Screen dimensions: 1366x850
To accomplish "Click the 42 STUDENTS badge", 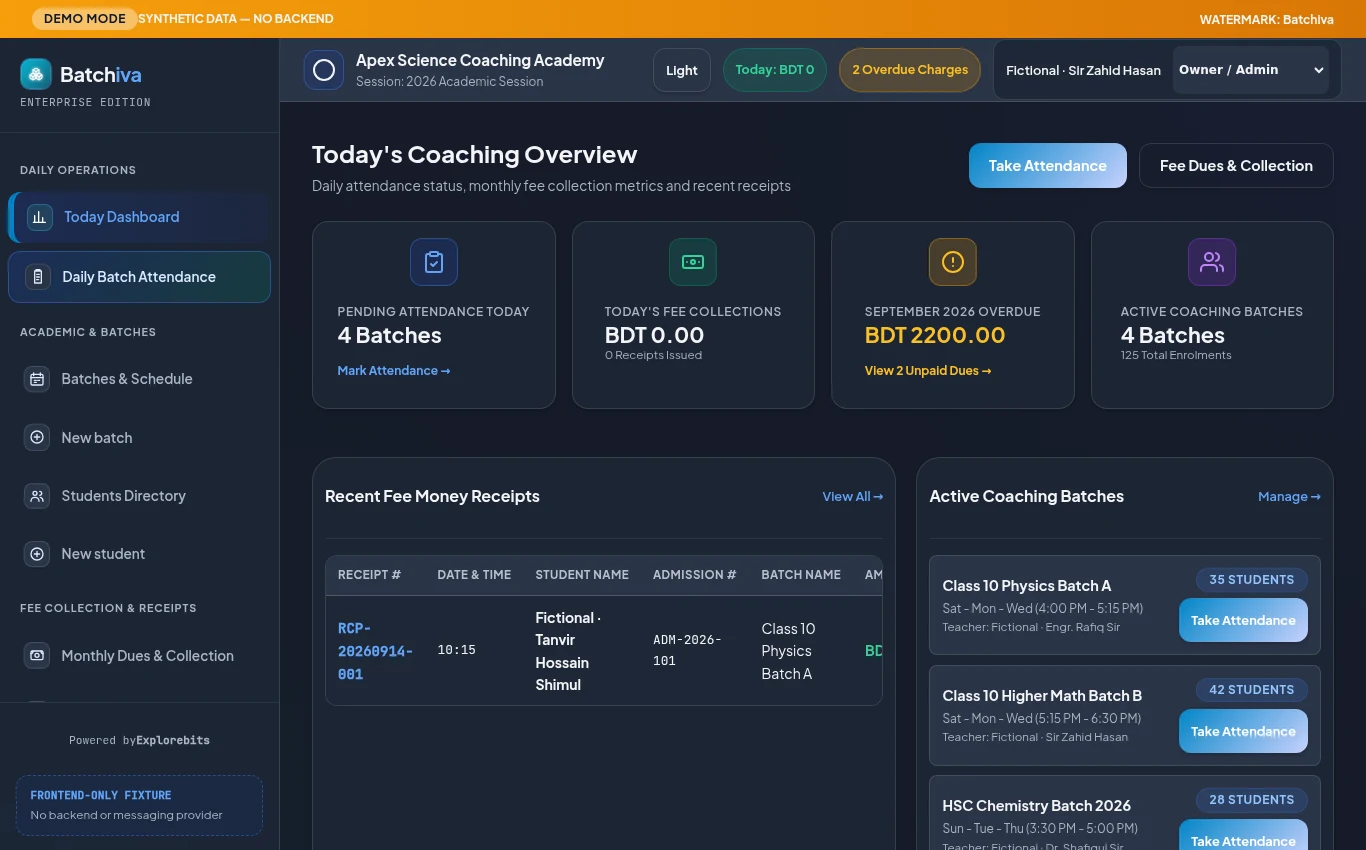I will [1251, 690].
